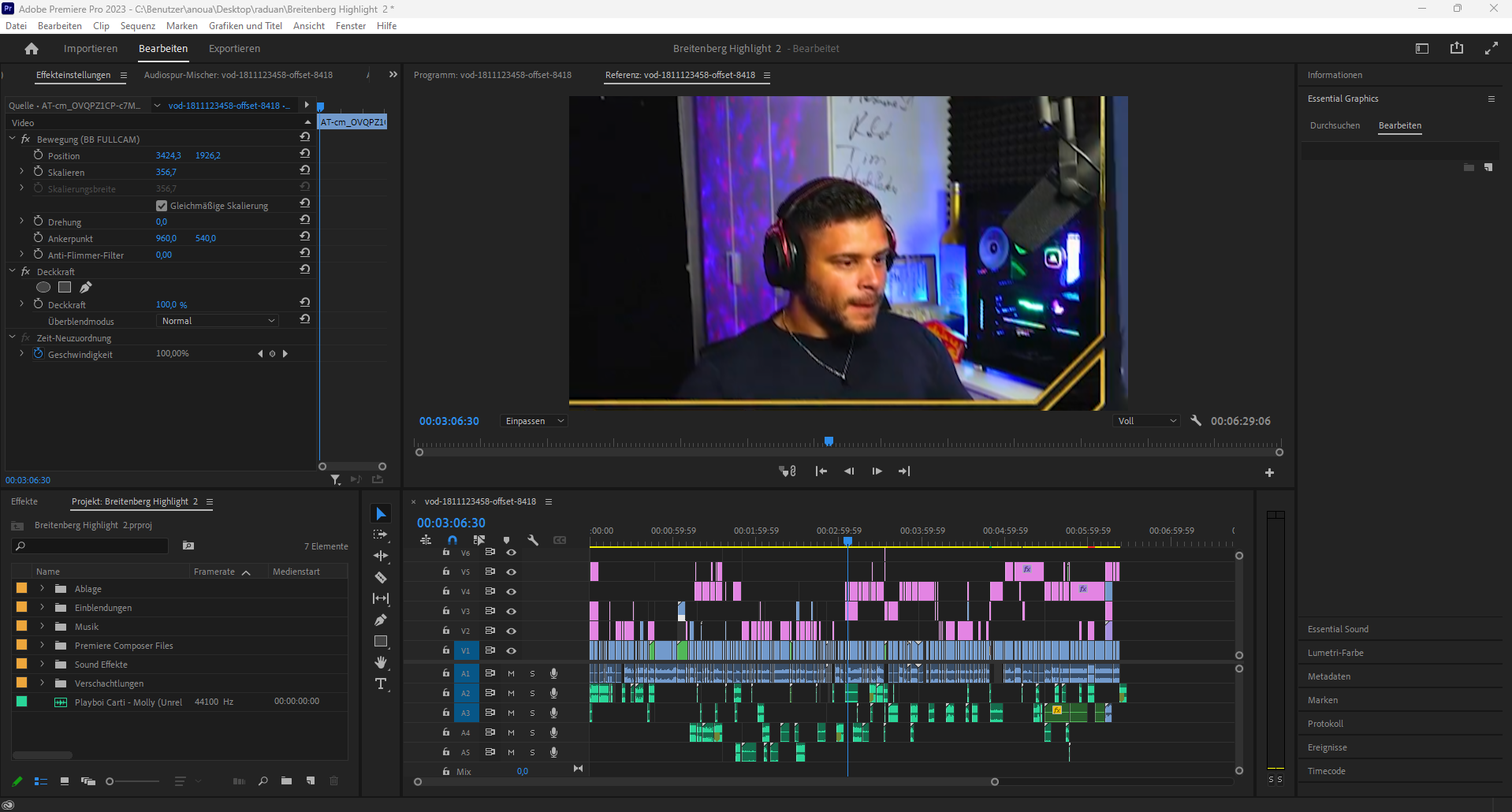Toggle Gleichmäßige Skalierung checkbox
This screenshot has width=1512, height=812.
pos(162,206)
